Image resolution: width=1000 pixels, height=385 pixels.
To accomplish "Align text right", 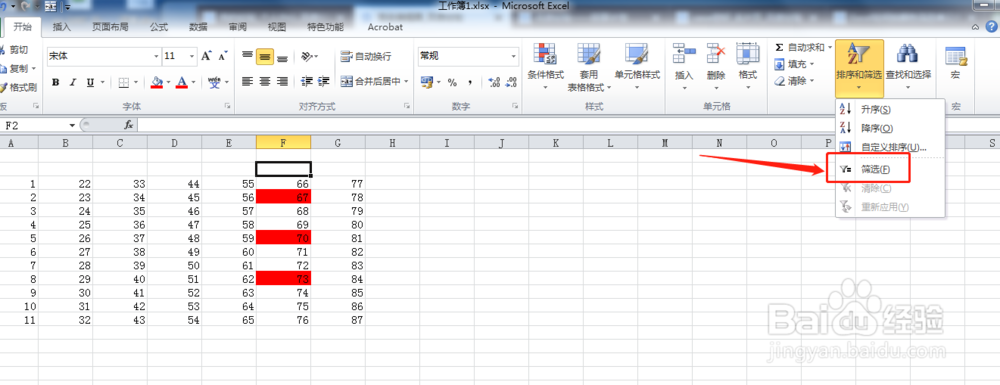I will 282,82.
